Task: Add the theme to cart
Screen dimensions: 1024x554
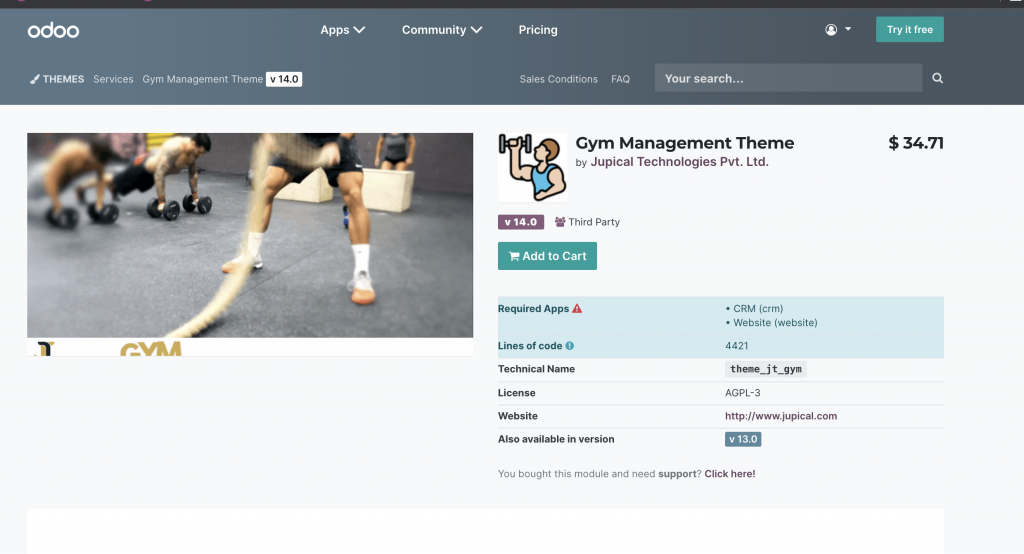Action: pyautogui.click(x=547, y=256)
